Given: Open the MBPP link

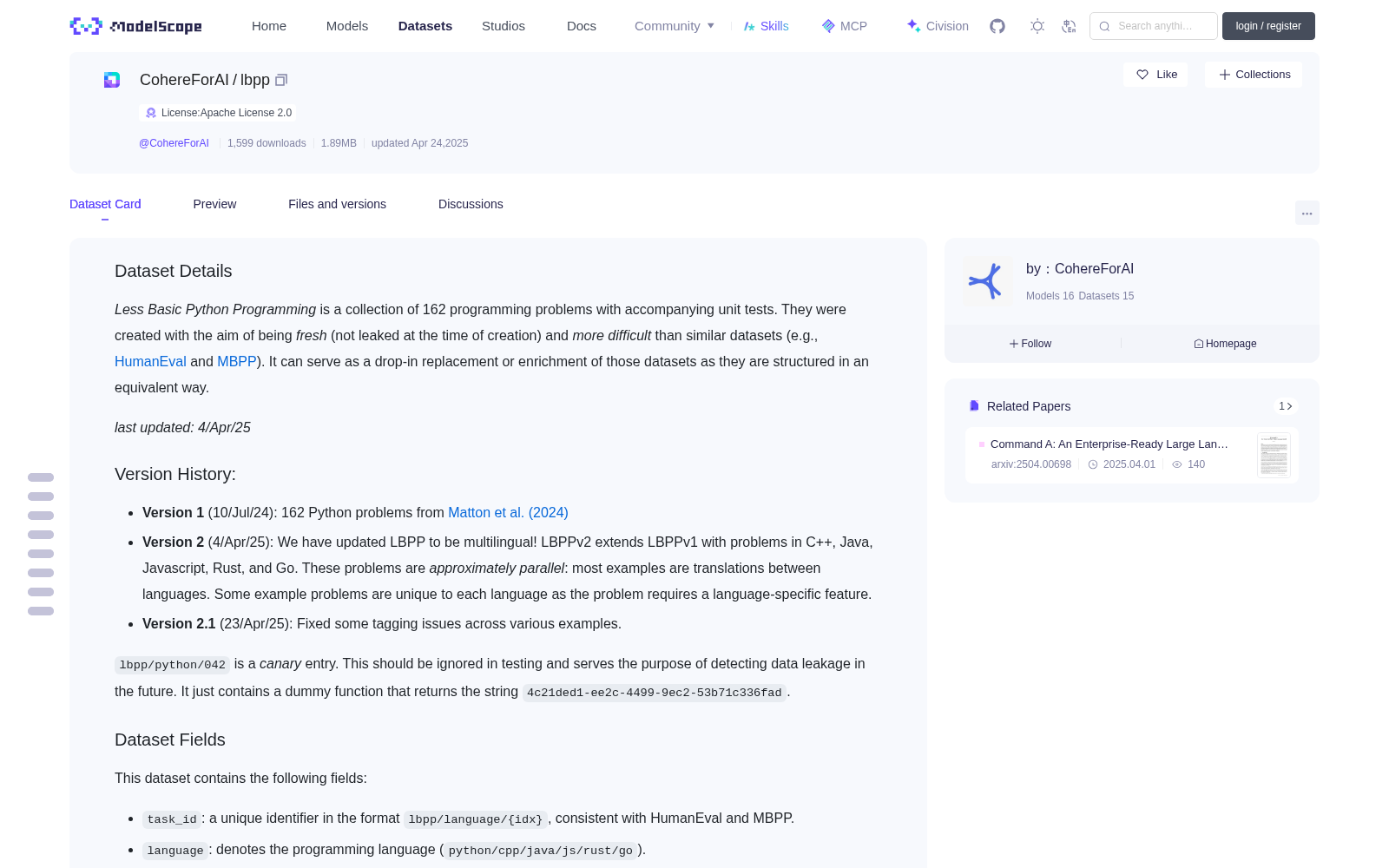Looking at the screenshot, I should pos(237,361).
